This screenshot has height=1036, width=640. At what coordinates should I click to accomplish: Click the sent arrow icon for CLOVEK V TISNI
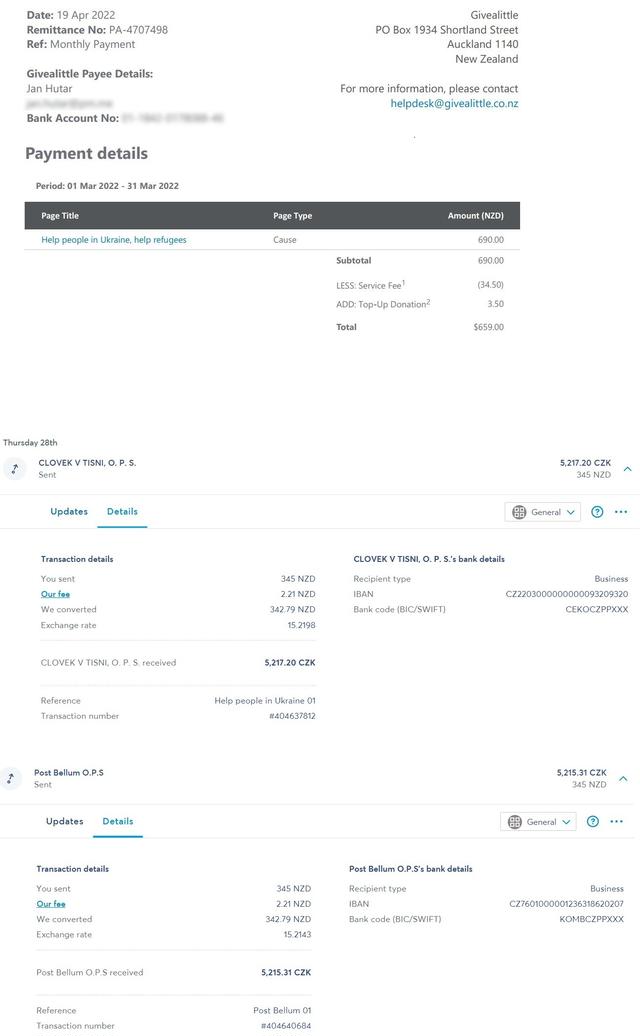15,469
